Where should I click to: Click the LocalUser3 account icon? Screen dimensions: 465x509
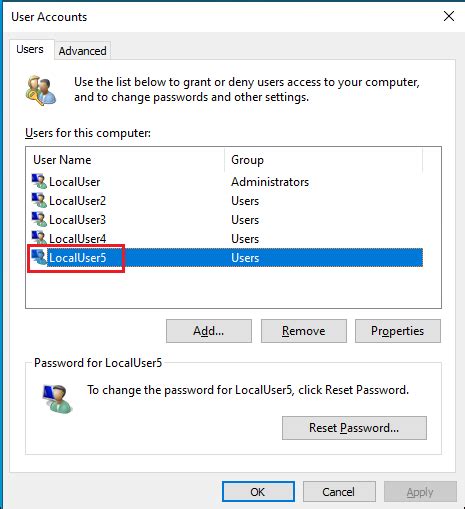tap(39, 219)
